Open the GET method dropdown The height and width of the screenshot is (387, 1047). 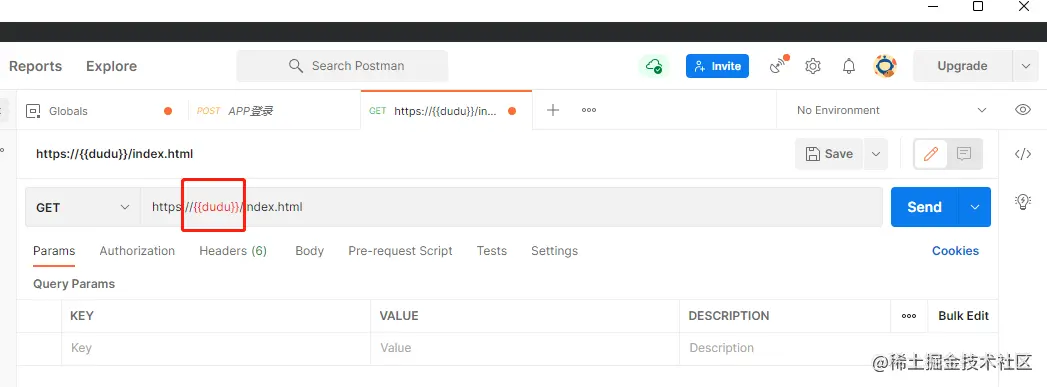point(83,208)
